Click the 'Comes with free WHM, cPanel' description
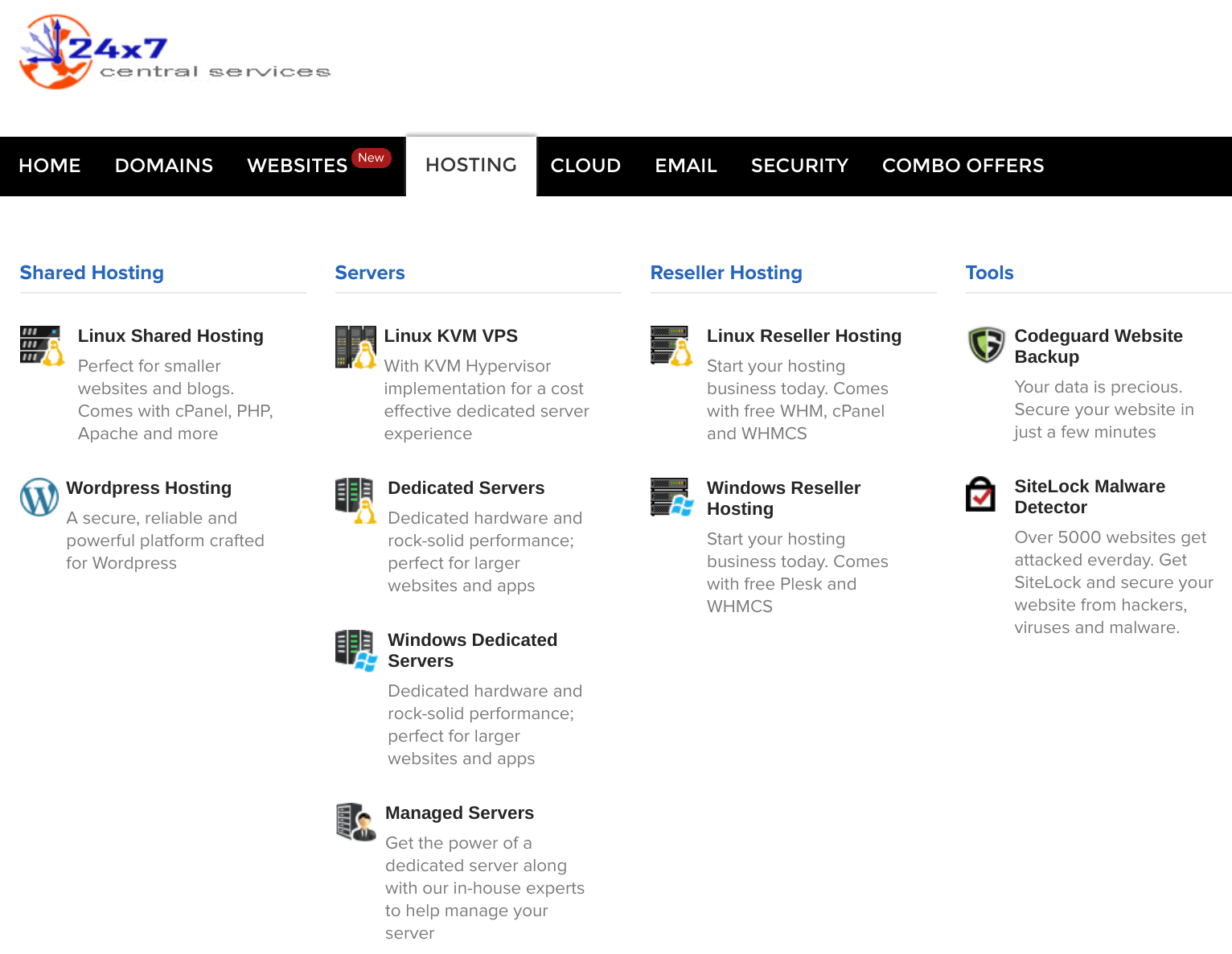Image resolution: width=1232 pixels, height=954 pixels. tap(798, 400)
